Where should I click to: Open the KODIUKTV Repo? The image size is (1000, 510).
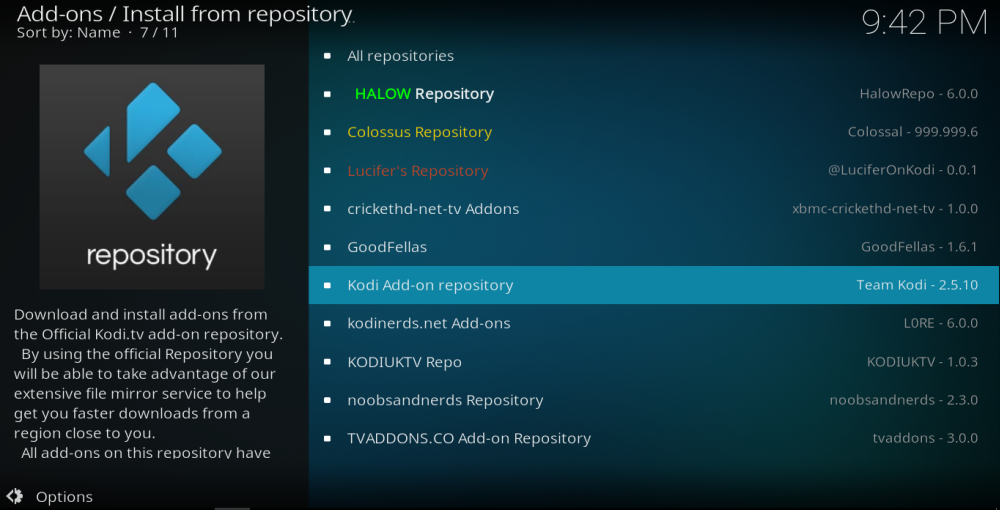pos(404,362)
